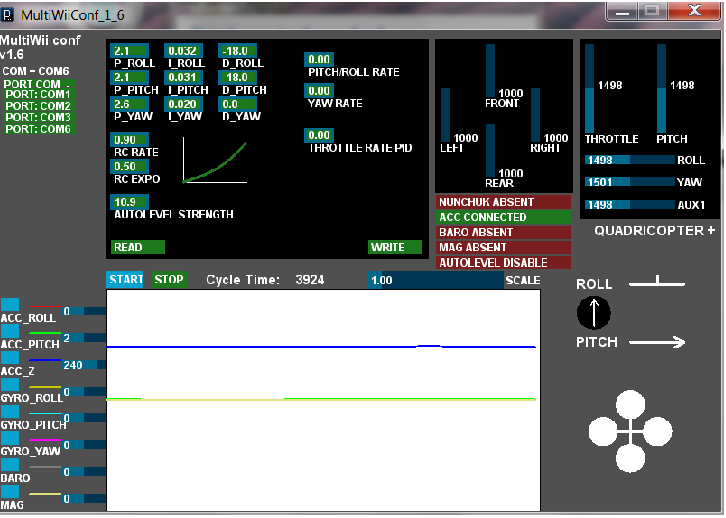Click the P_YAW value 2.6 field

[x=130, y=104]
